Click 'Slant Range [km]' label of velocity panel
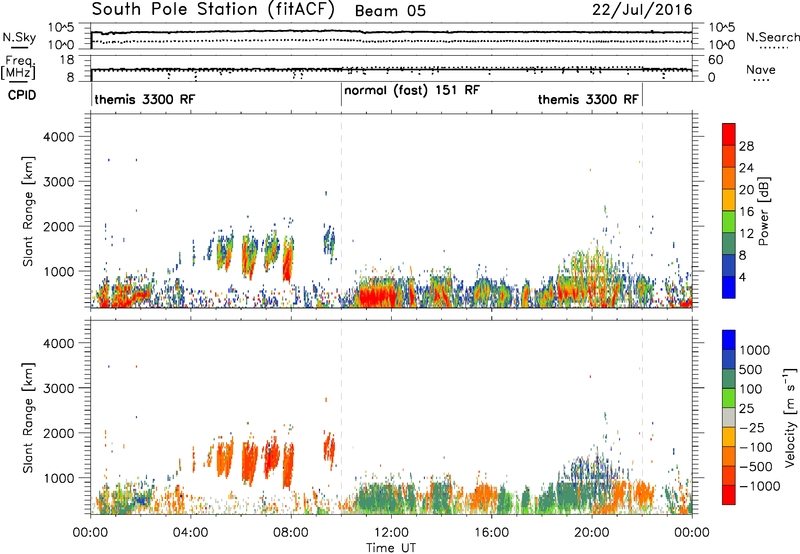Screen dimensions: 800x554 (28, 418)
